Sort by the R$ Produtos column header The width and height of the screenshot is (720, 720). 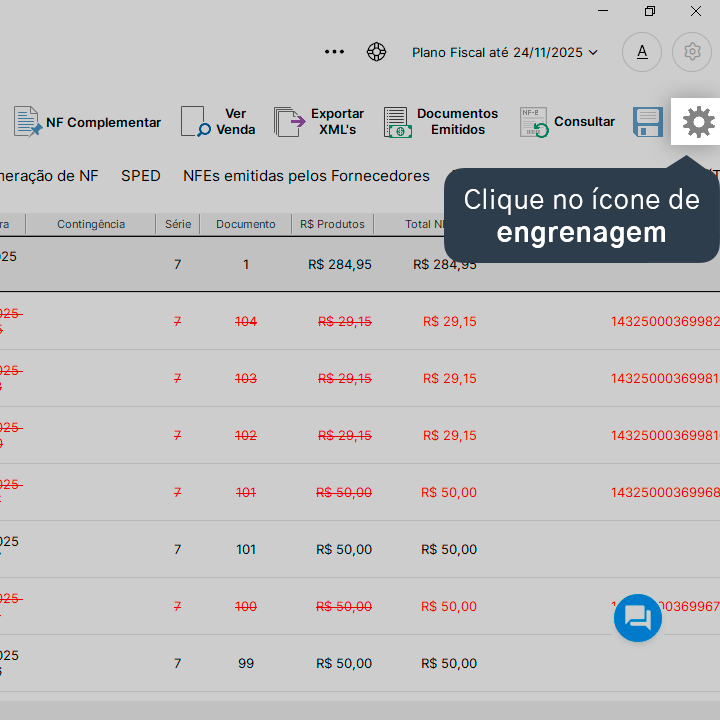tap(332, 224)
